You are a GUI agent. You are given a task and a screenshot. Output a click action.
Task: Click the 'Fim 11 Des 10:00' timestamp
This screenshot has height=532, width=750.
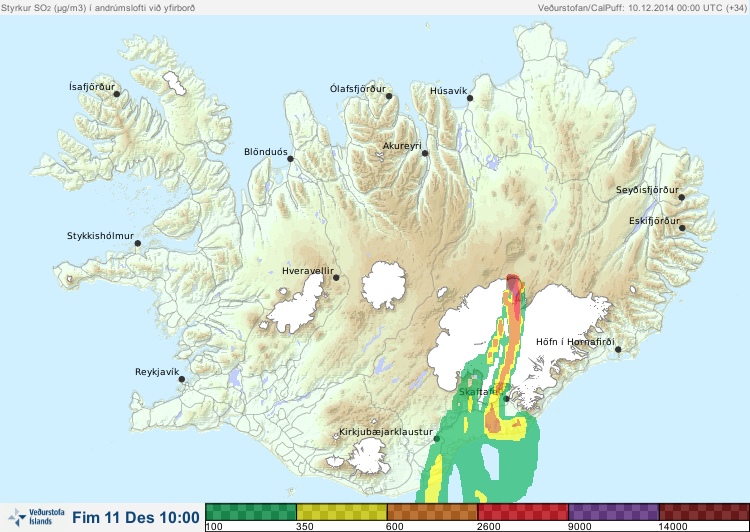pyautogui.click(x=136, y=518)
